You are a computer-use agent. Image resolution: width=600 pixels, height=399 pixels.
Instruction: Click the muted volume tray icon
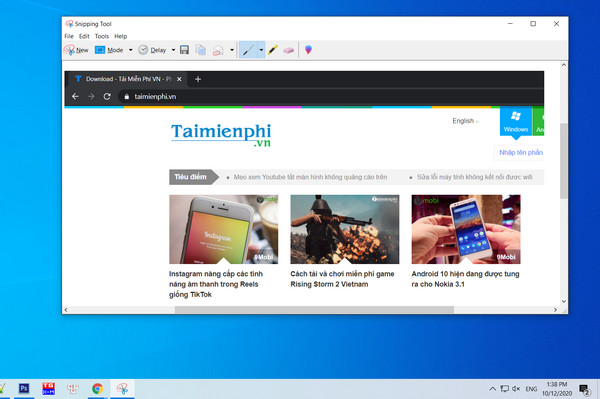coord(516,389)
